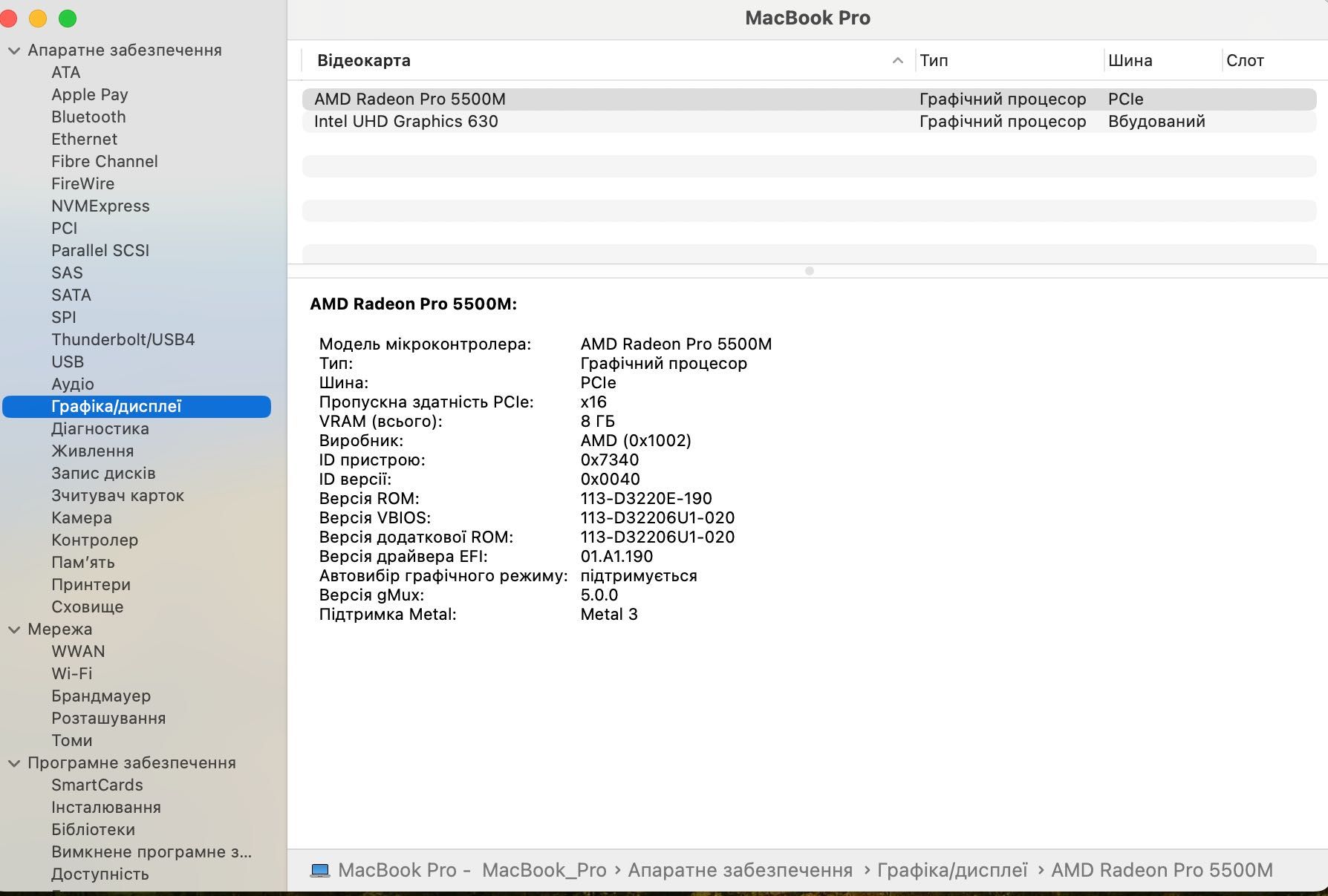Open Thunderbolt/USB4 in the sidebar

(123, 340)
